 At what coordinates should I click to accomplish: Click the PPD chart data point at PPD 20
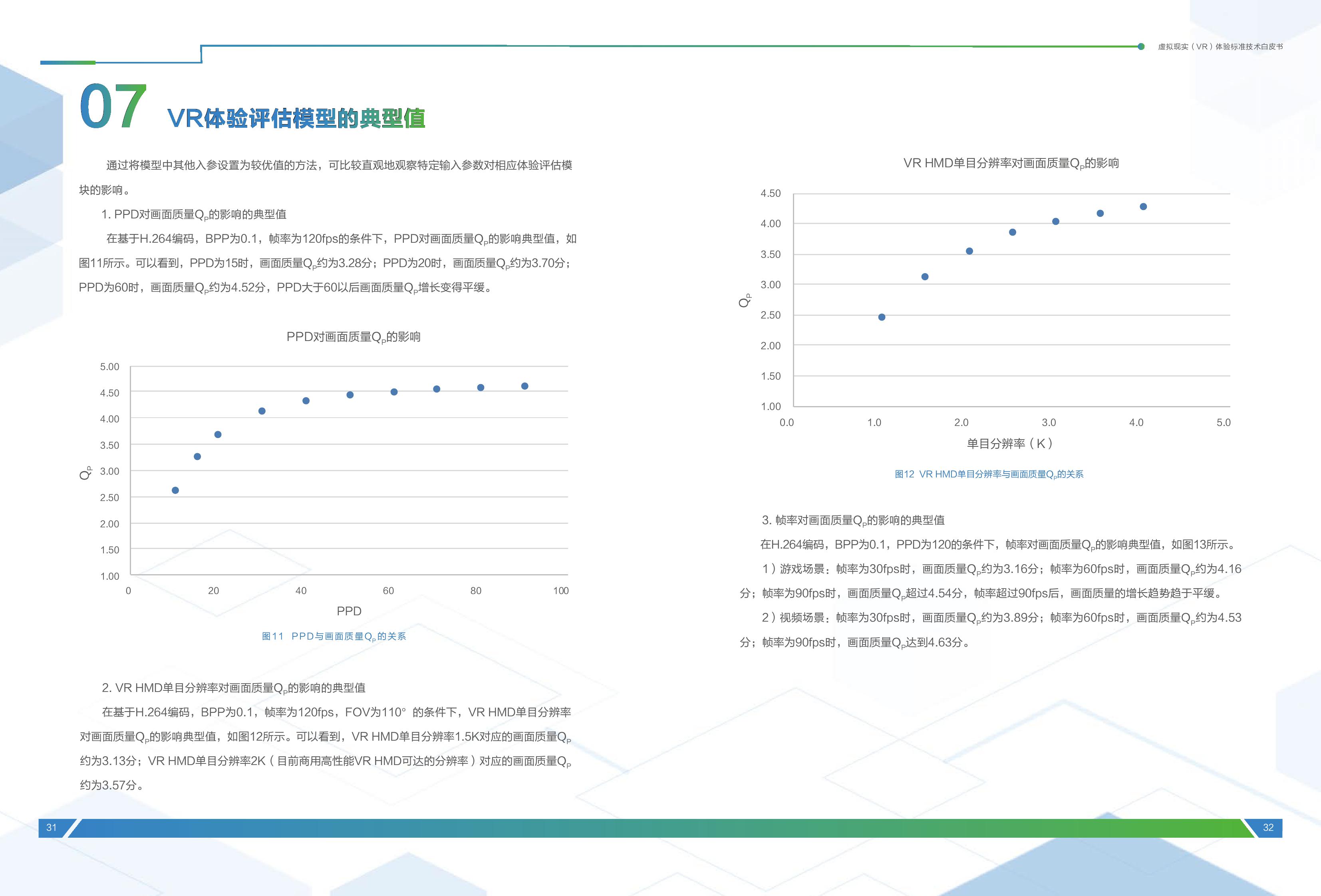tap(218, 435)
